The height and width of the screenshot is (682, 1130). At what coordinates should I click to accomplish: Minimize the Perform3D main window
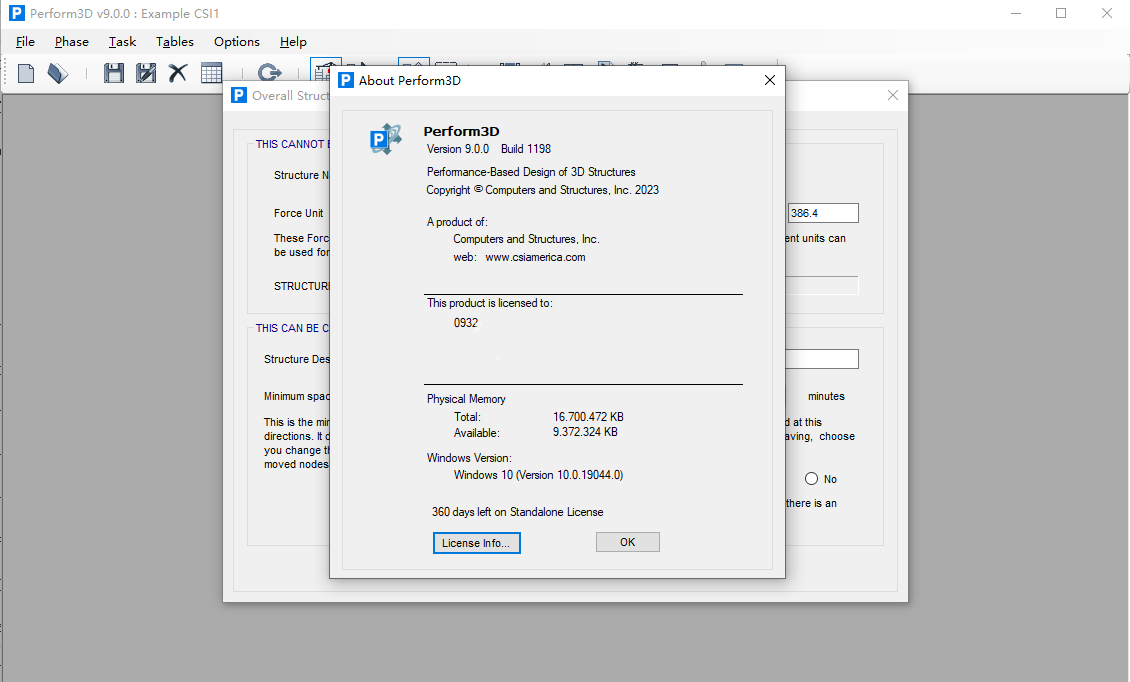coord(1016,13)
